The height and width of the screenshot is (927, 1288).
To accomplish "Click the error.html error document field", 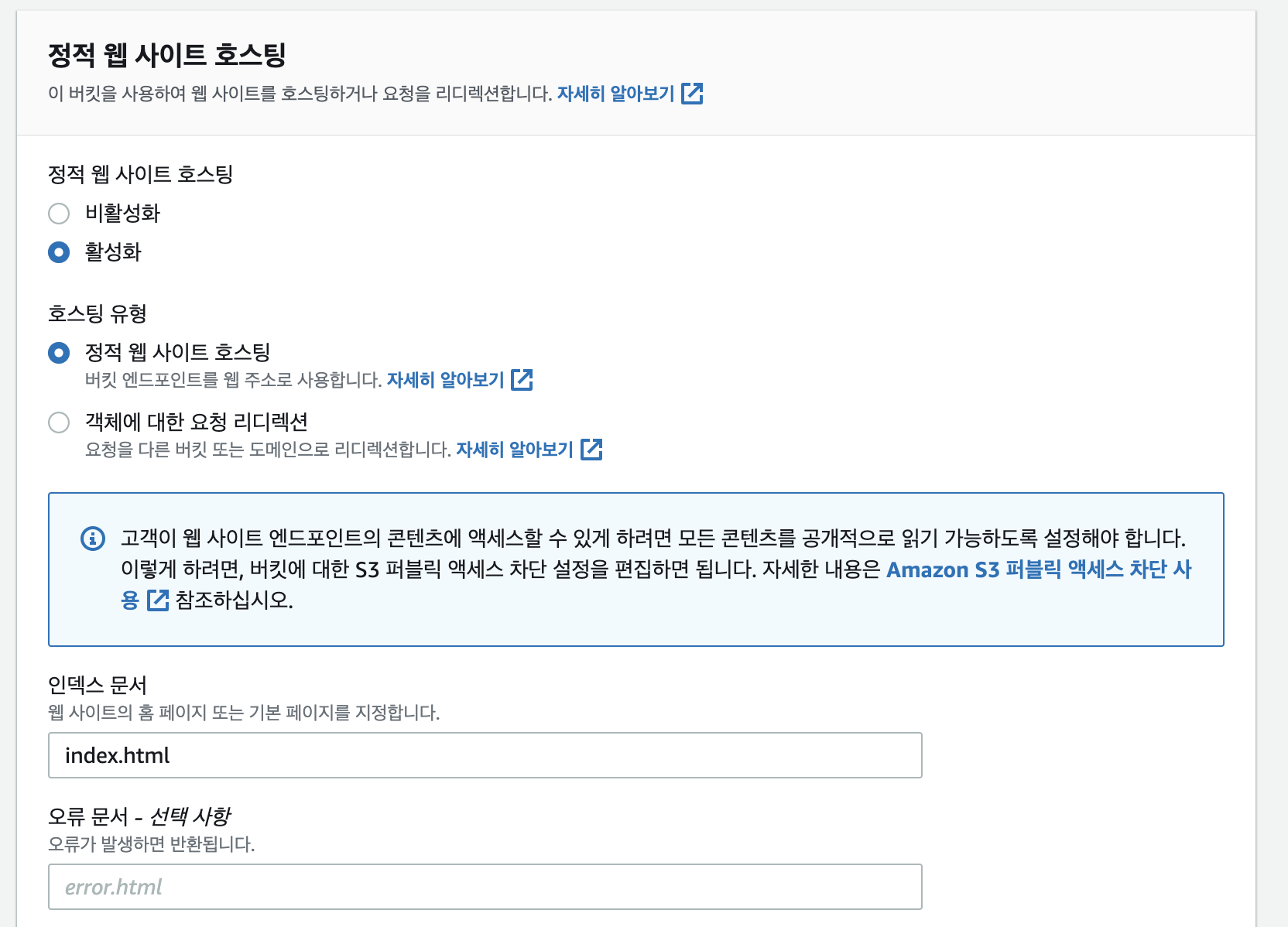I will pyautogui.click(x=485, y=887).
